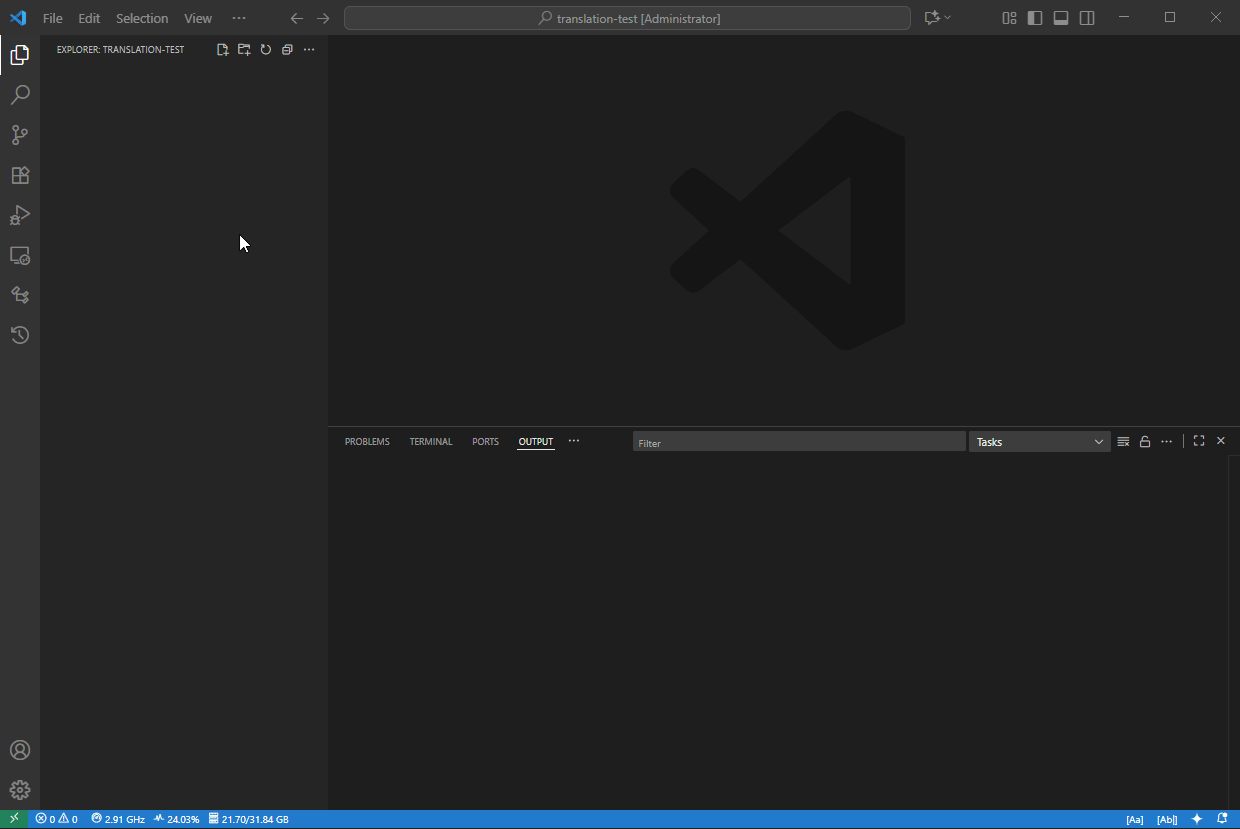Open the Remote Explorer view
Viewport: 1240px width, 829px height.
20,255
